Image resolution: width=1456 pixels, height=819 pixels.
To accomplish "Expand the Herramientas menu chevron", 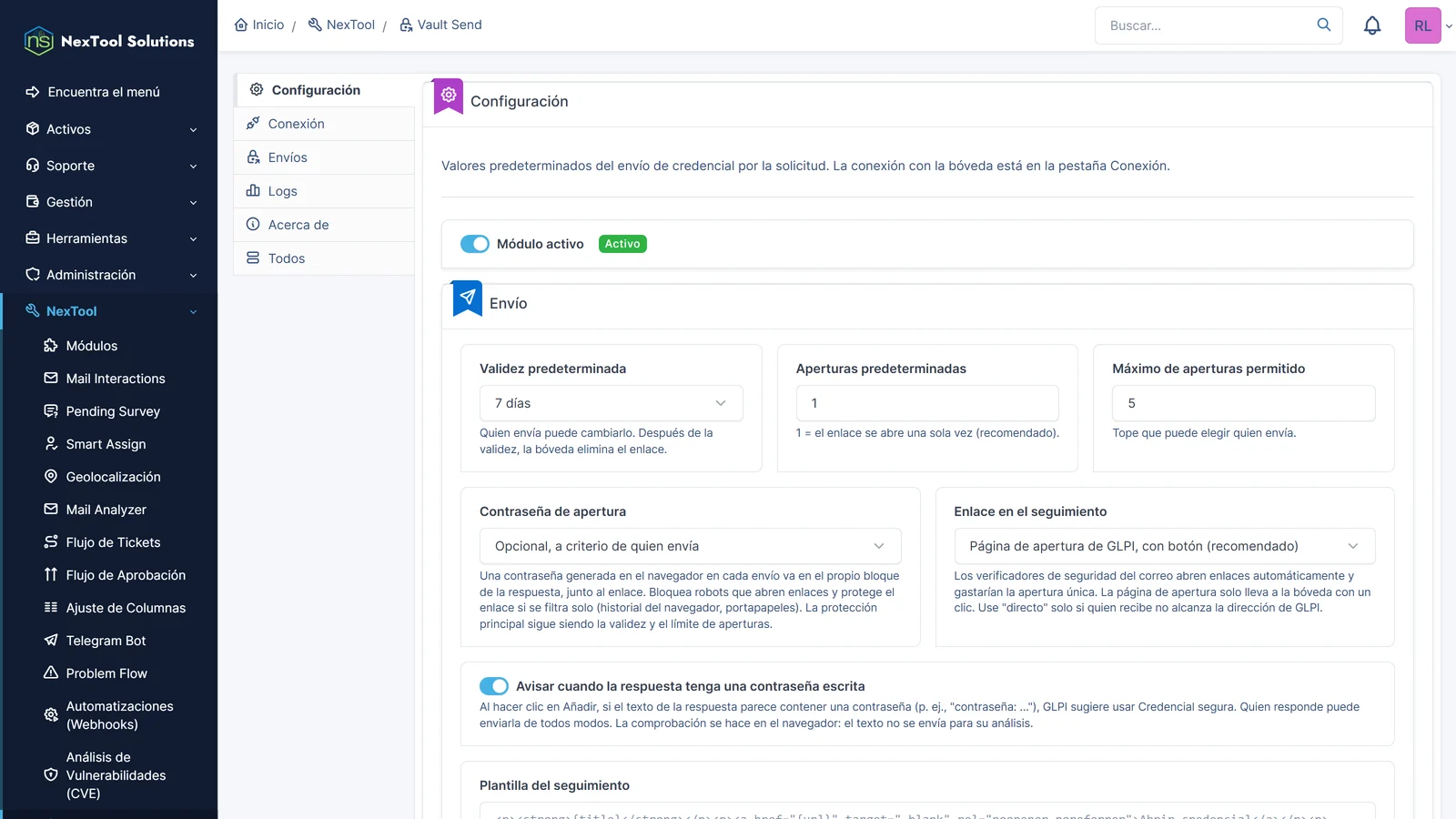I will pos(193,239).
